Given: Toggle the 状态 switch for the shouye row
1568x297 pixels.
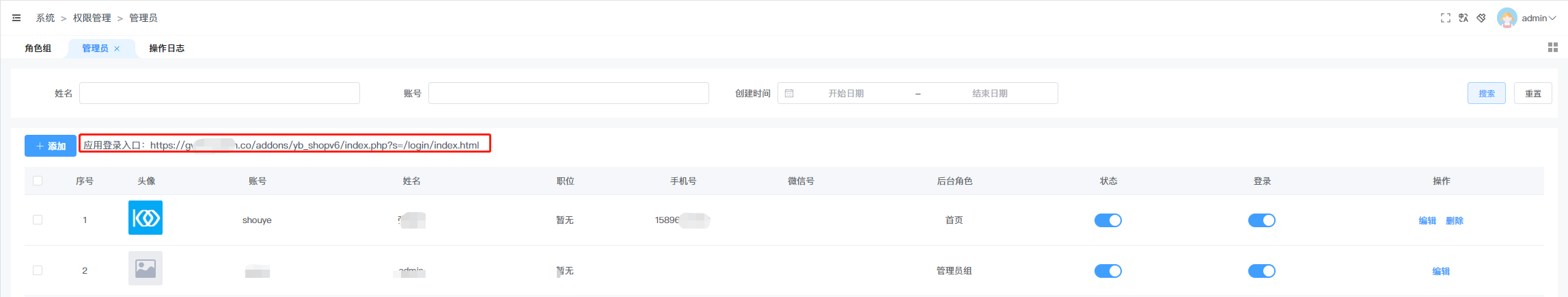Looking at the screenshot, I should pyautogui.click(x=1108, y=220).
